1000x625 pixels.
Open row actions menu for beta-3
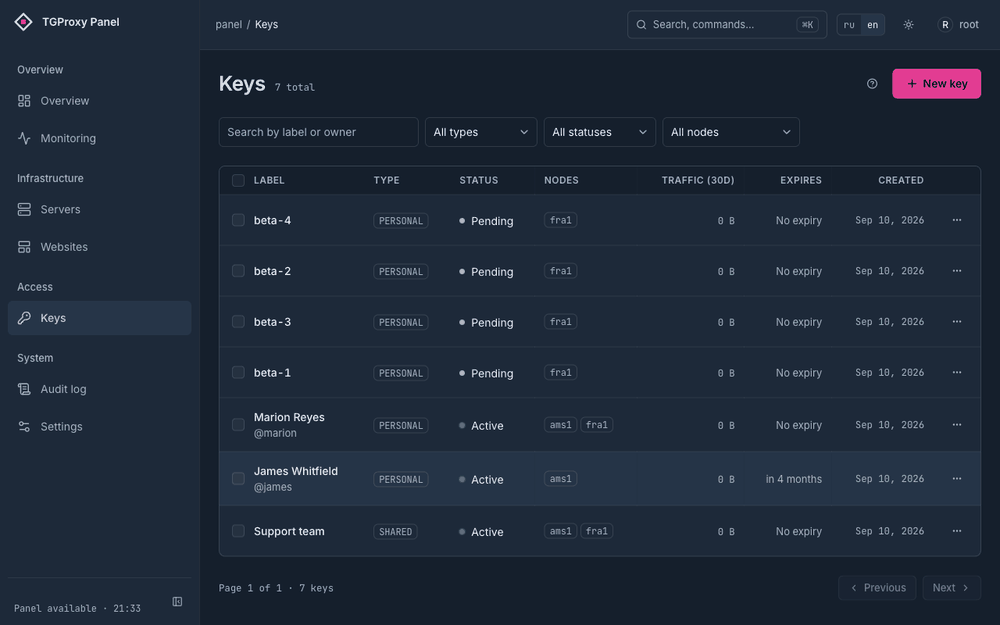tap(957, 321)
